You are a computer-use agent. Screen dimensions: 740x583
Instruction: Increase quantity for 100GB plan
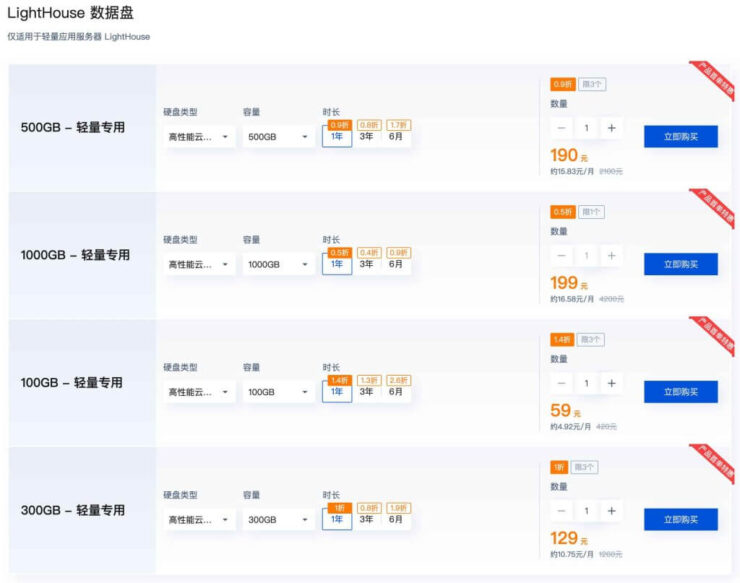[612, 383]
